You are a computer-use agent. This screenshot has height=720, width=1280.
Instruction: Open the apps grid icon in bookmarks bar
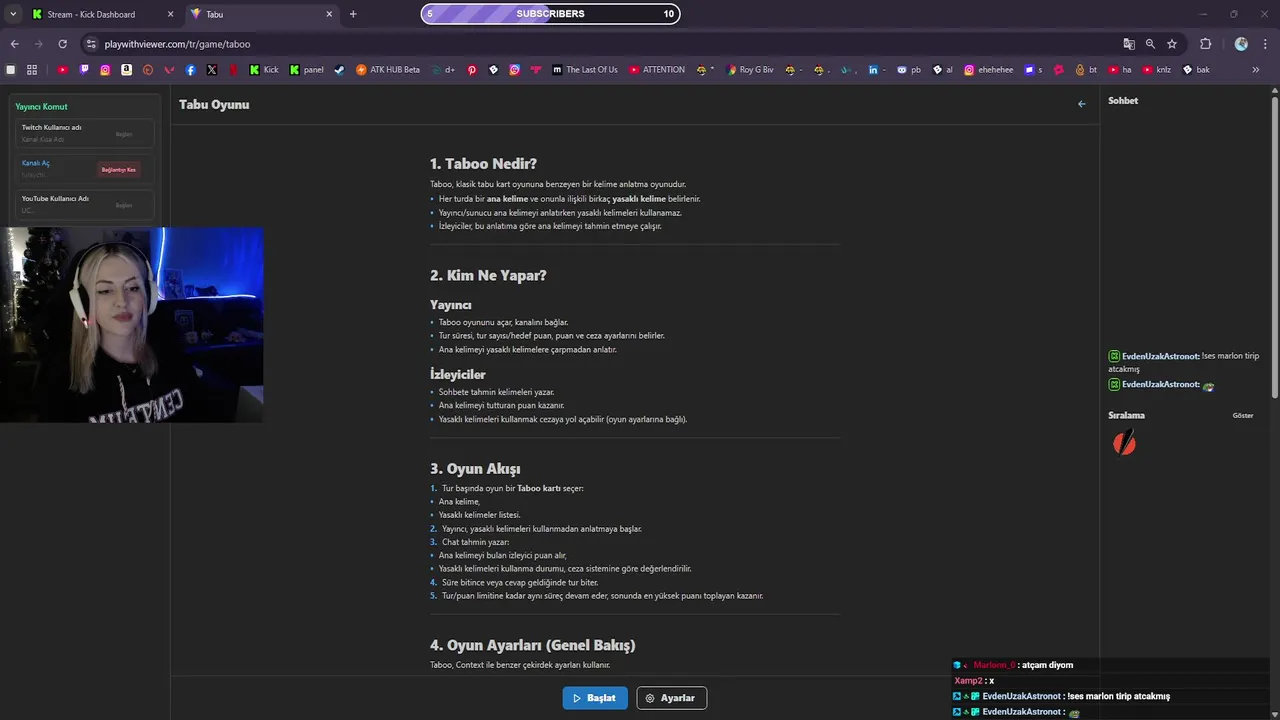click(x=32, y=70)
